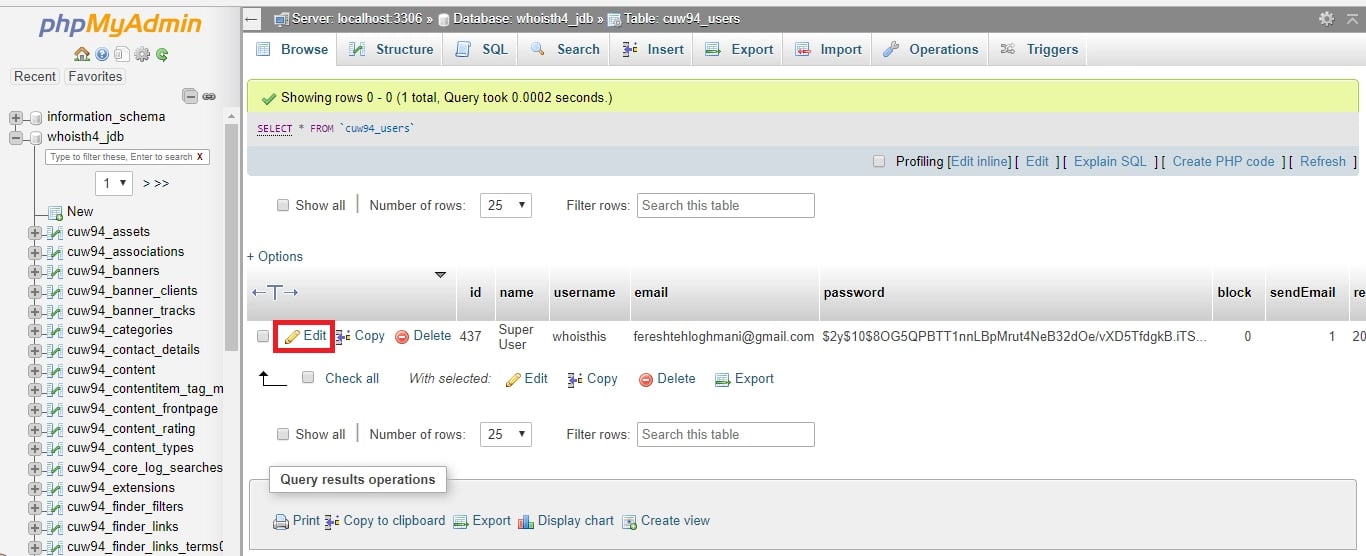Screen dimensions: 1366x556
Task: Click the Copy icon in row 437
Action: [x=343, y=337]
